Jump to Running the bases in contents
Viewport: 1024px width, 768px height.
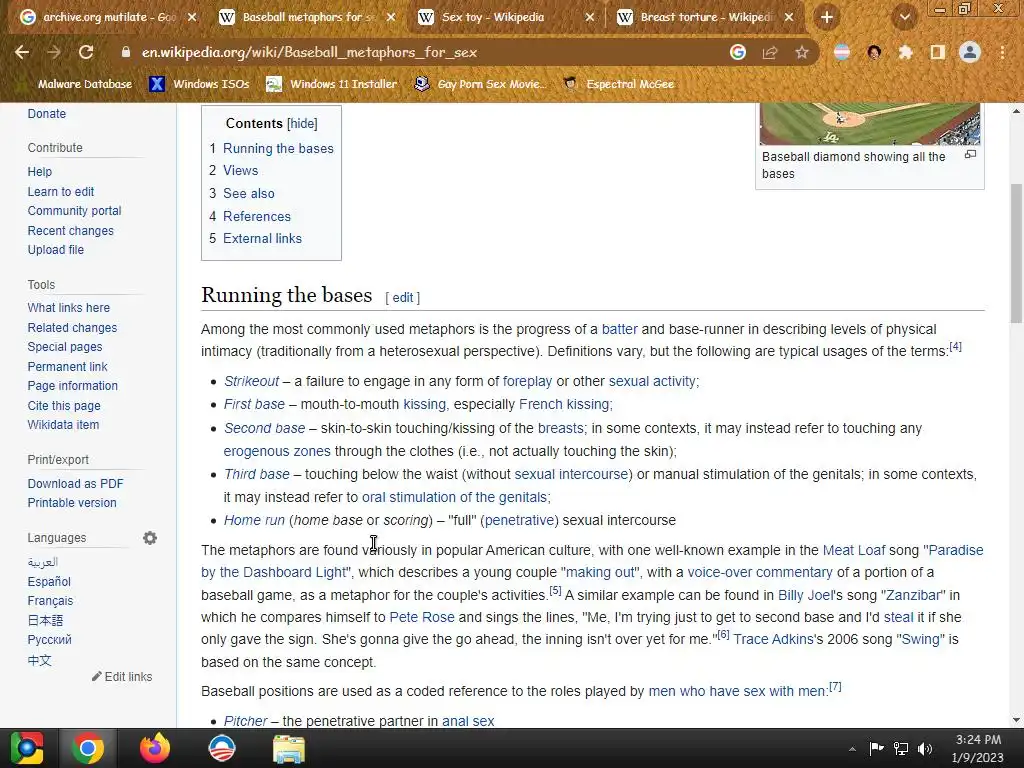point(278,148)
